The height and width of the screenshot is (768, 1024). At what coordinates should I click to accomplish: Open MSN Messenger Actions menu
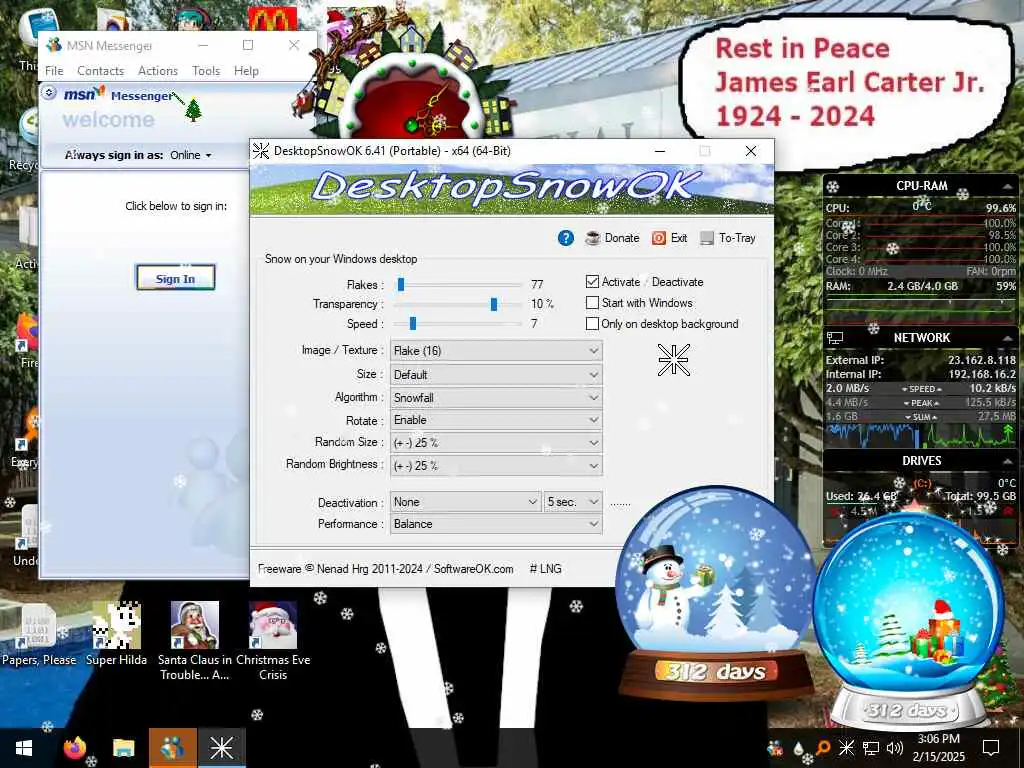point(157,71)
